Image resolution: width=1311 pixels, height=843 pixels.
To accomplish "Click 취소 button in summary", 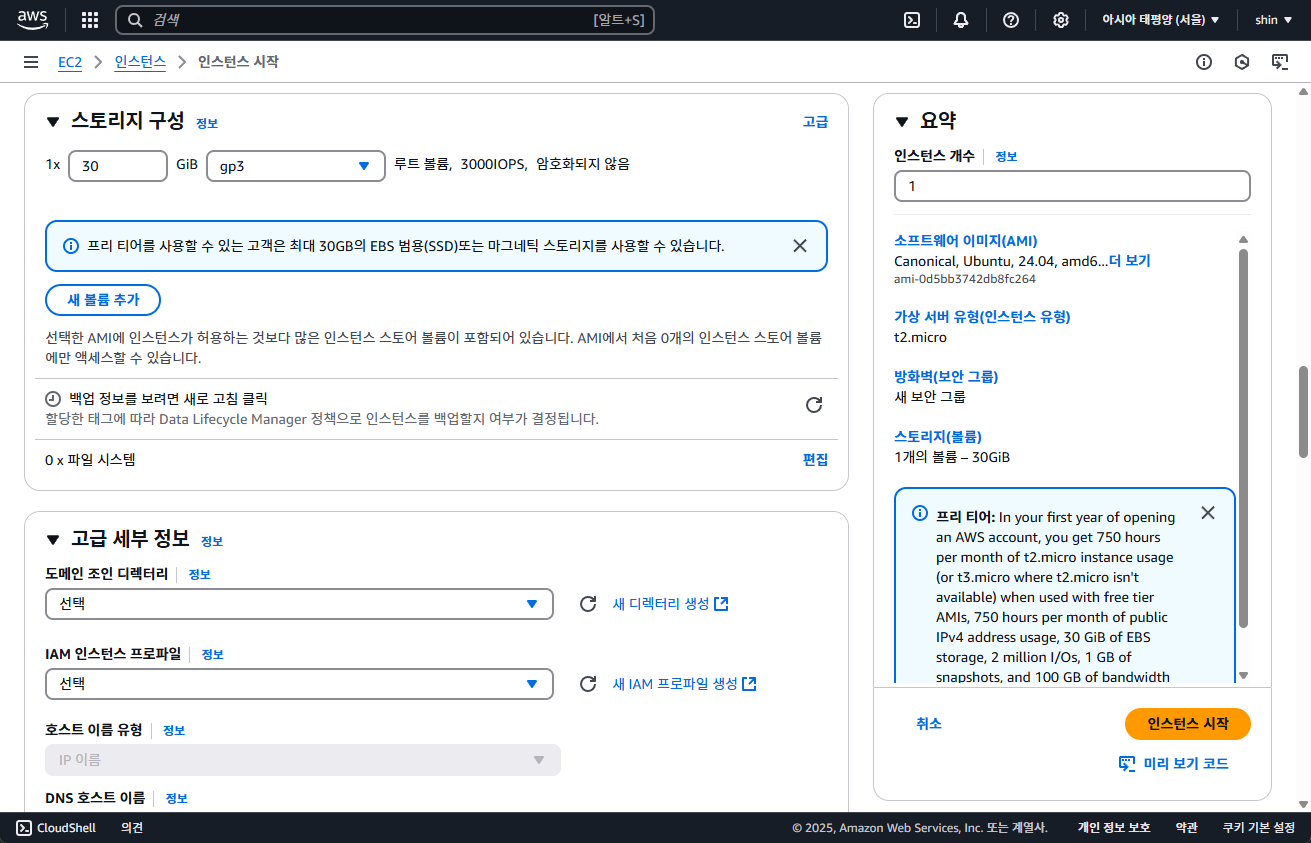I will click(x=929, y=724).
